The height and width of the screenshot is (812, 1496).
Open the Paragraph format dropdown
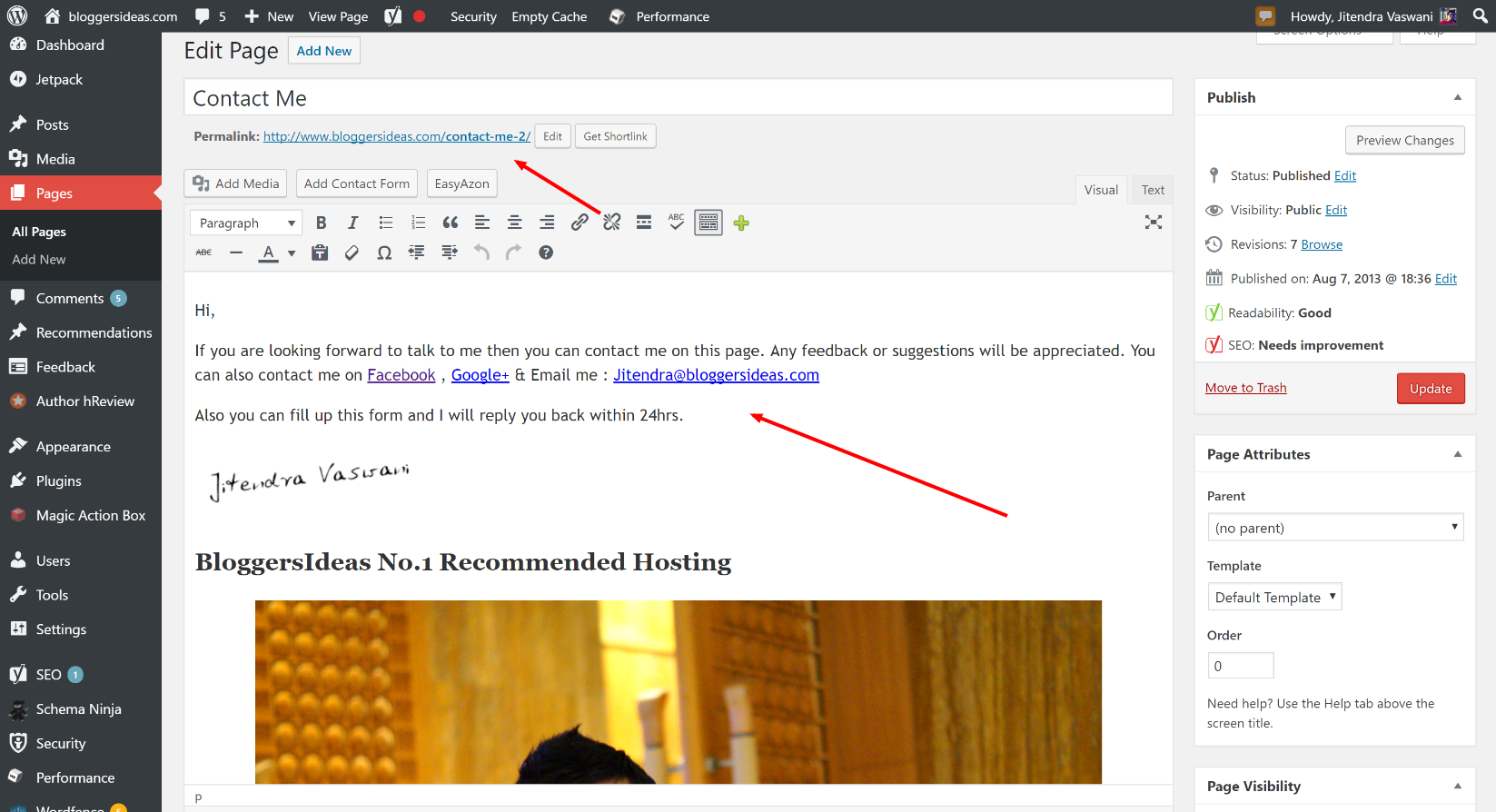[x=246, y=223]
